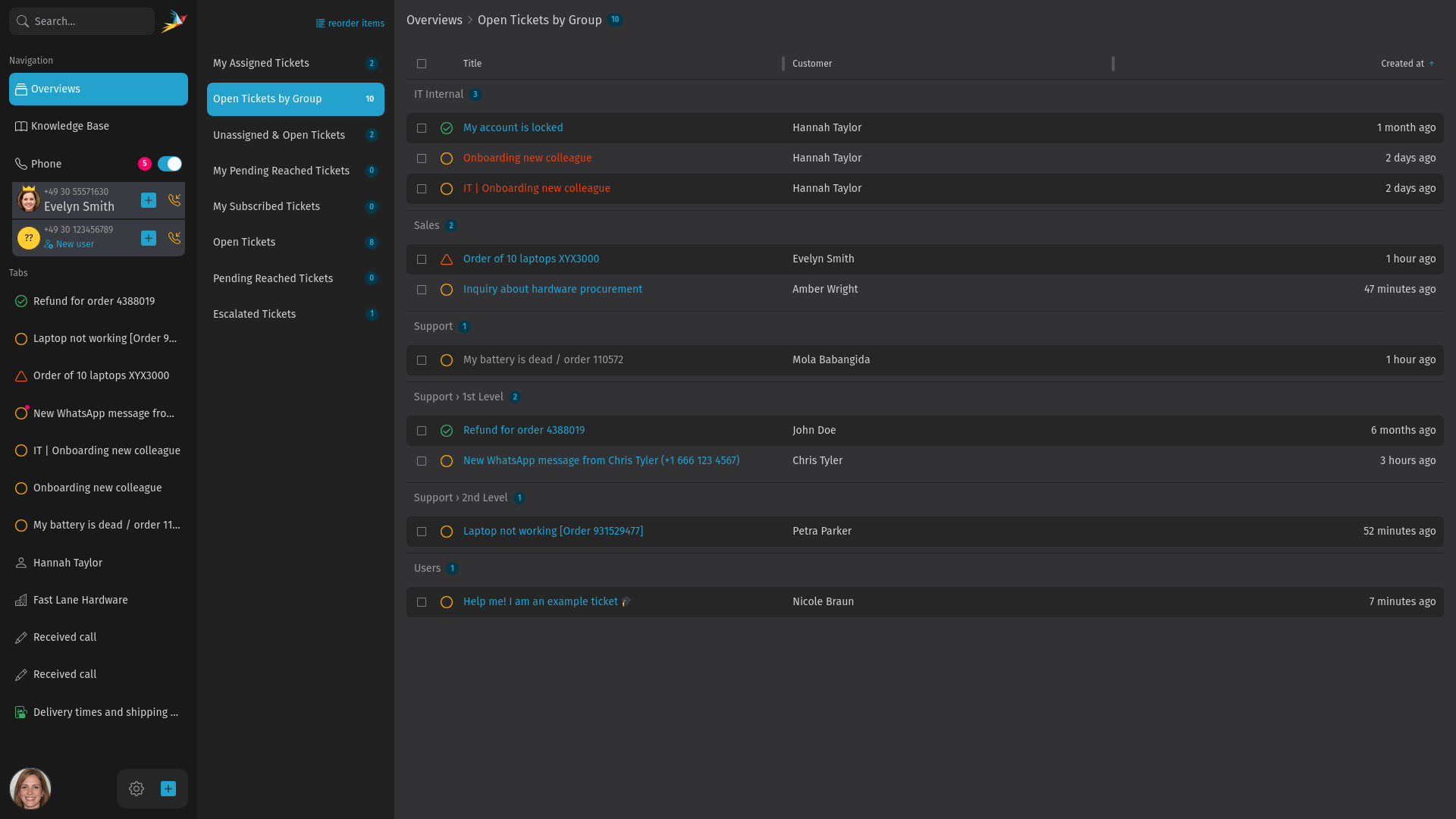
Task: Open Inquiry about hardware procurement ticket
Action: 553,289
